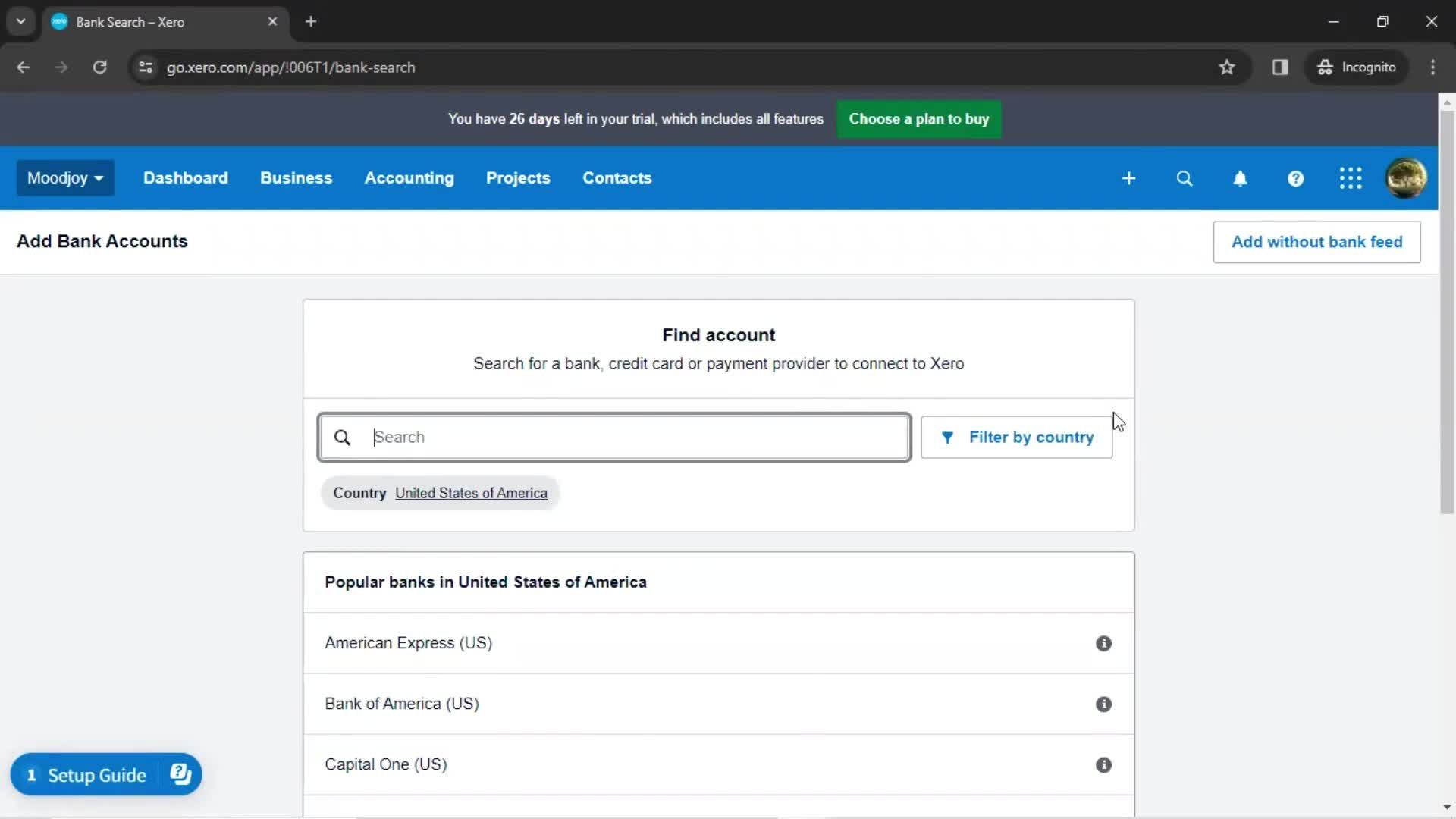View site information icon in address bar
The width and height of the screenshot is (1456, 819).
pos(146,67)
